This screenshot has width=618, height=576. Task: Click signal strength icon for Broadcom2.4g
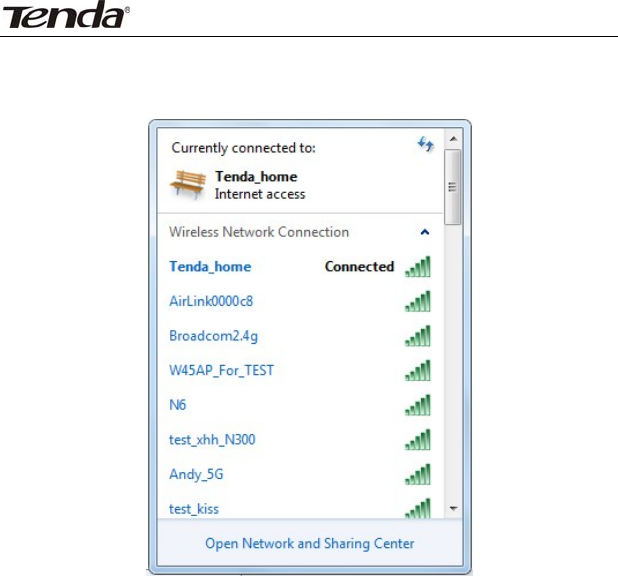(x=418, y=336)
